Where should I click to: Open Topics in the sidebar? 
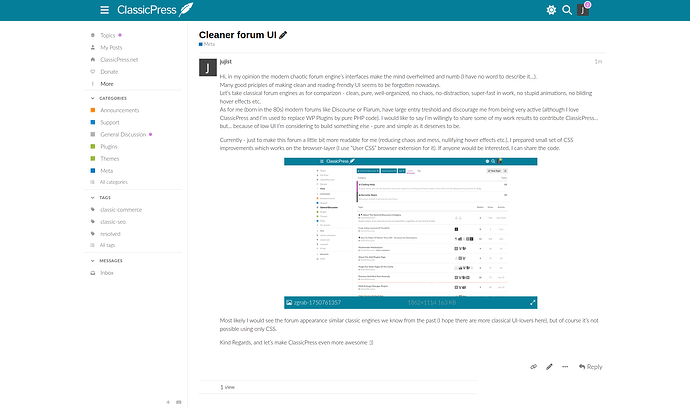[107, 35]
